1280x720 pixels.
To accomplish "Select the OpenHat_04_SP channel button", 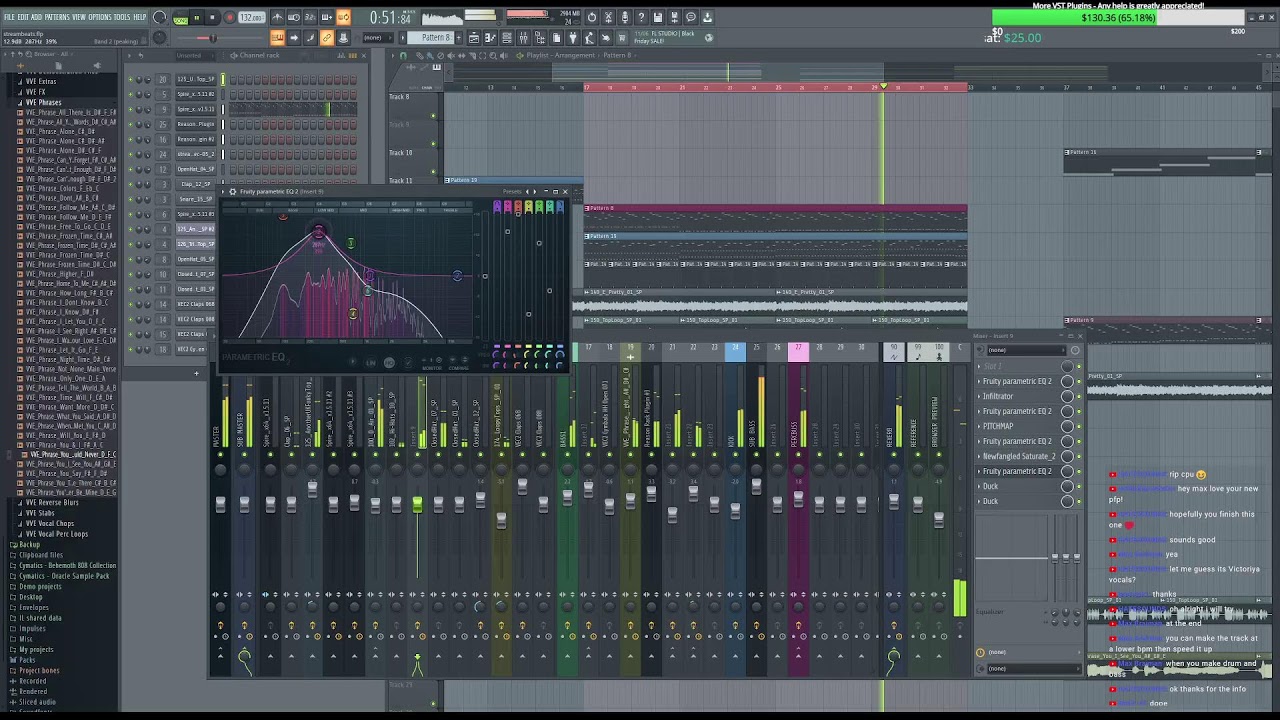I will 196,169.
